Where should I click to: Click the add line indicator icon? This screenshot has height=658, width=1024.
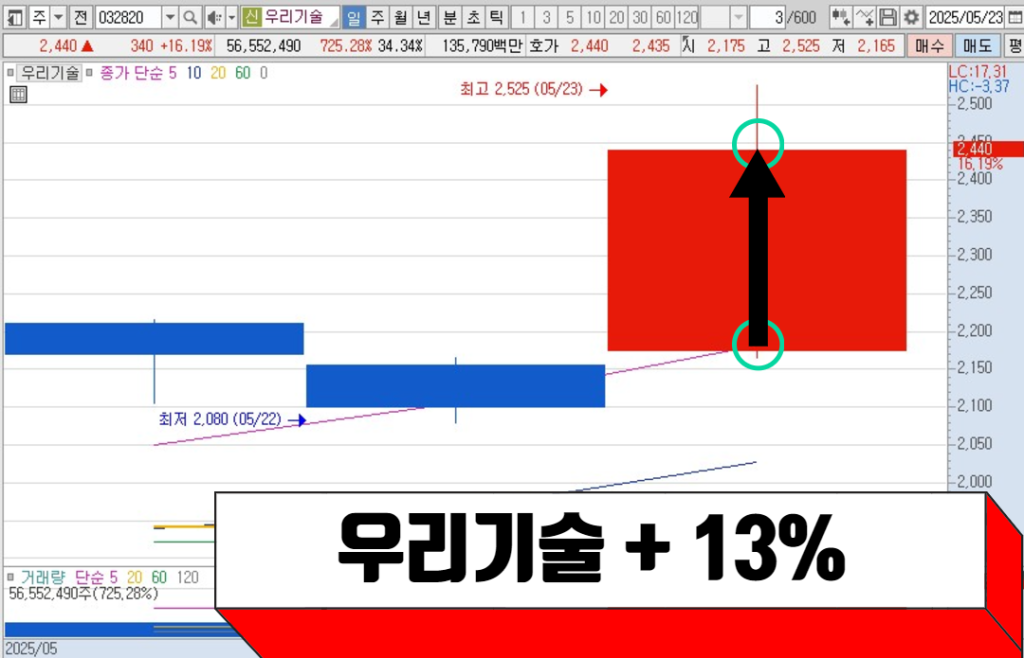(x=865, y=17)
